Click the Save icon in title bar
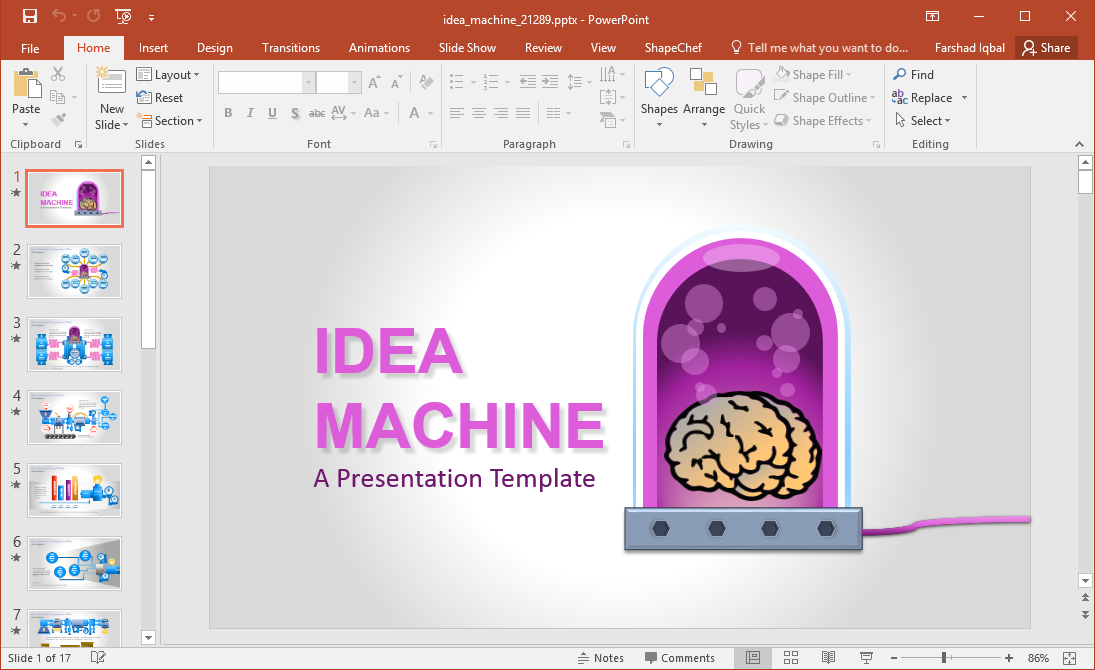 pos(30,16)
